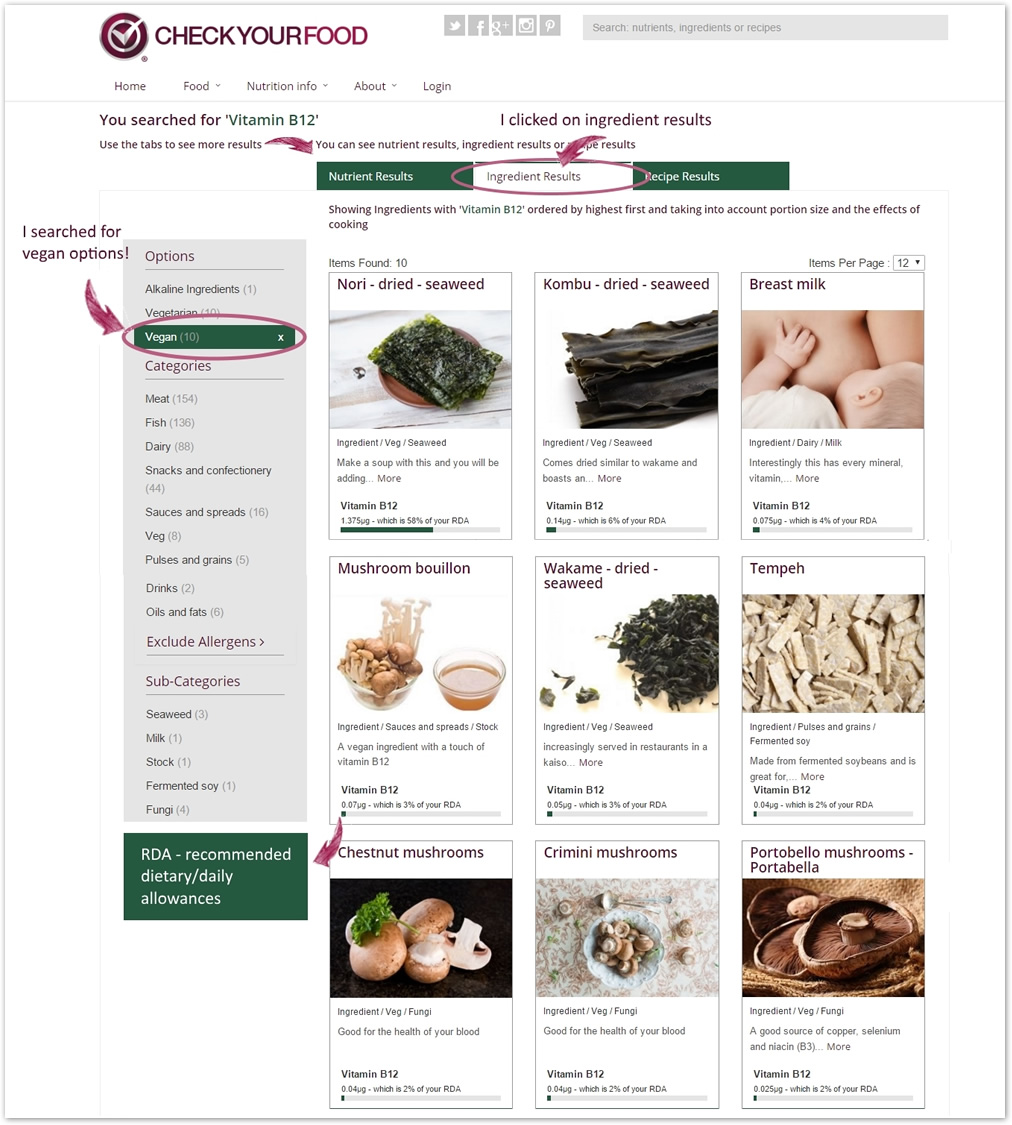Image resolution: width=1012 pixels, height=1125 pixels.
Task: Open the Twitter social icon
Action: click(x=454, y=27)
